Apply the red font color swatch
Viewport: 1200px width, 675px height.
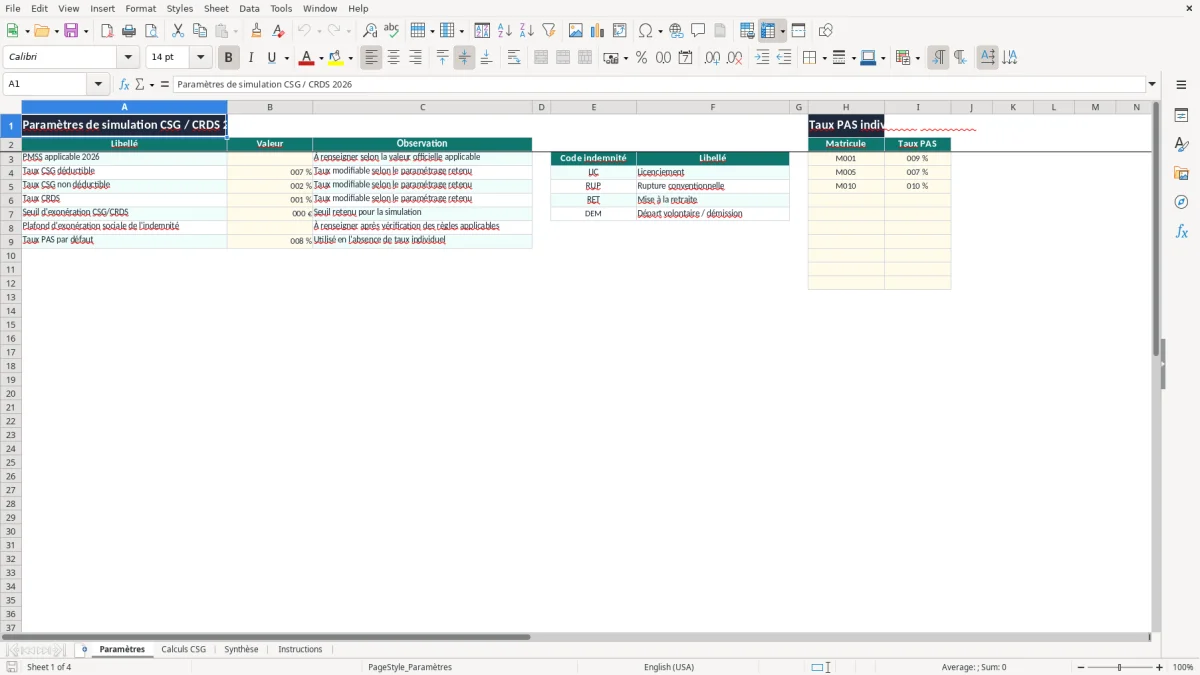(307, 58)
